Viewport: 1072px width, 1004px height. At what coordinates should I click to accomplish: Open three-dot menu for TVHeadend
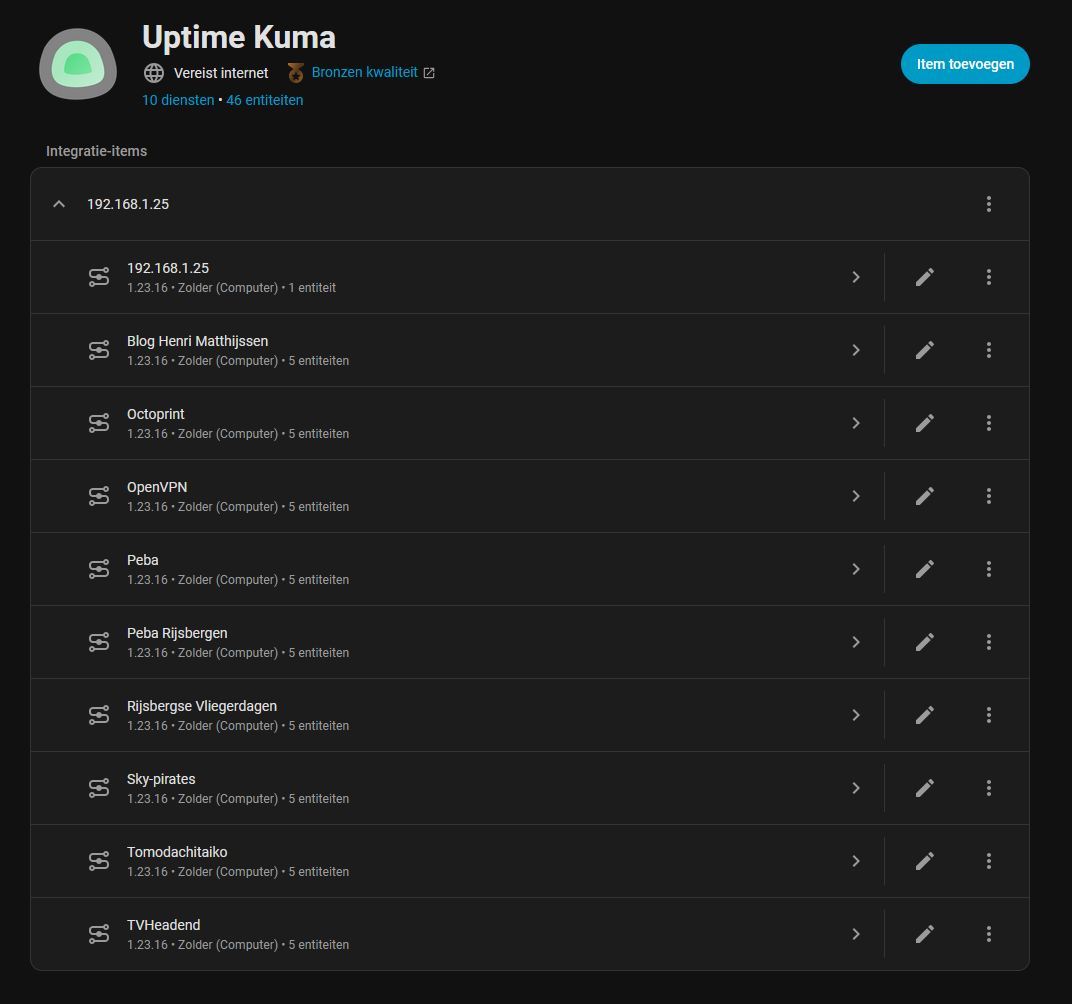[x=988, y=934]
